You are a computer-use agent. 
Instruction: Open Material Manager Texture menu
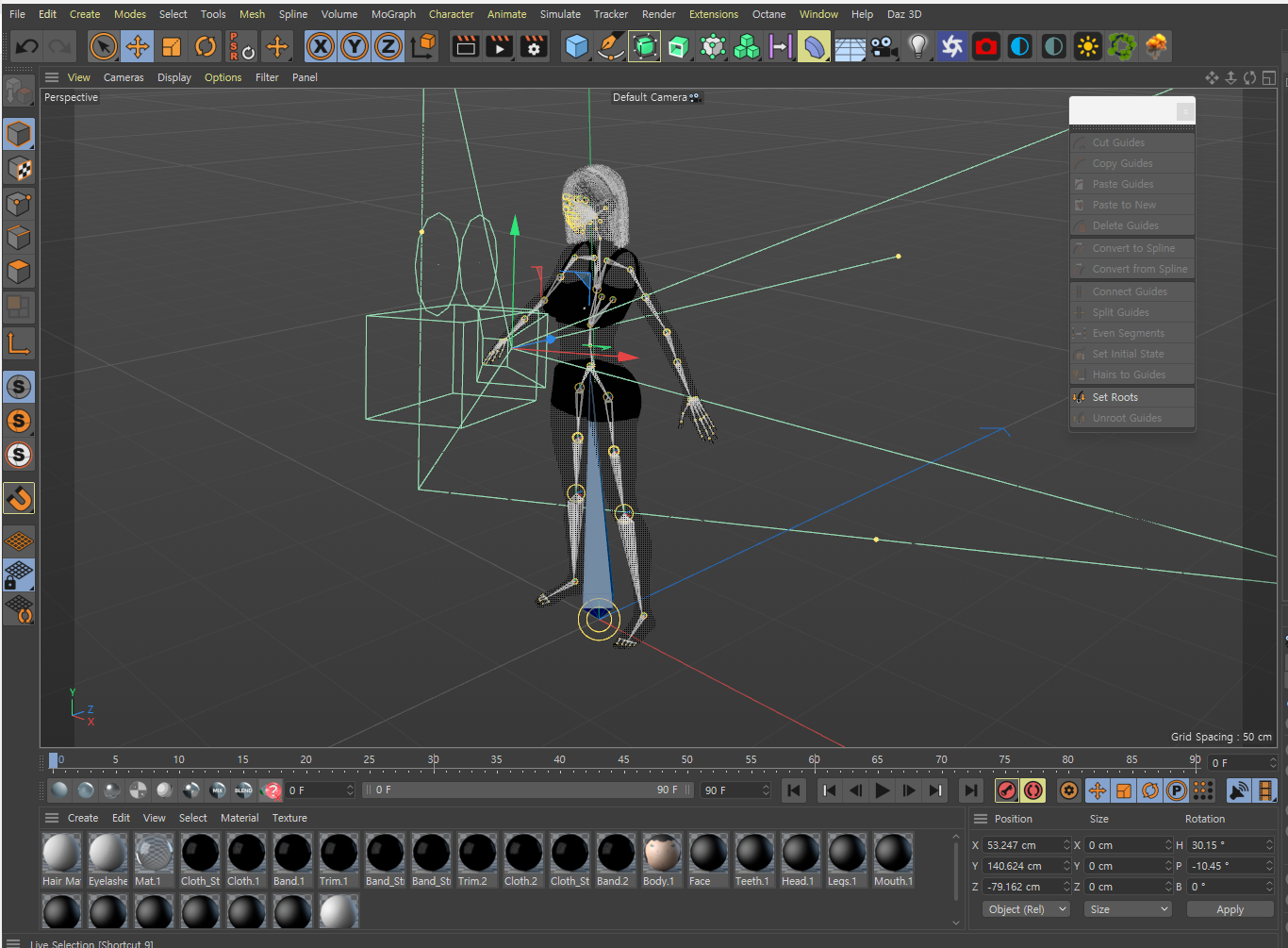pos(289,818)
